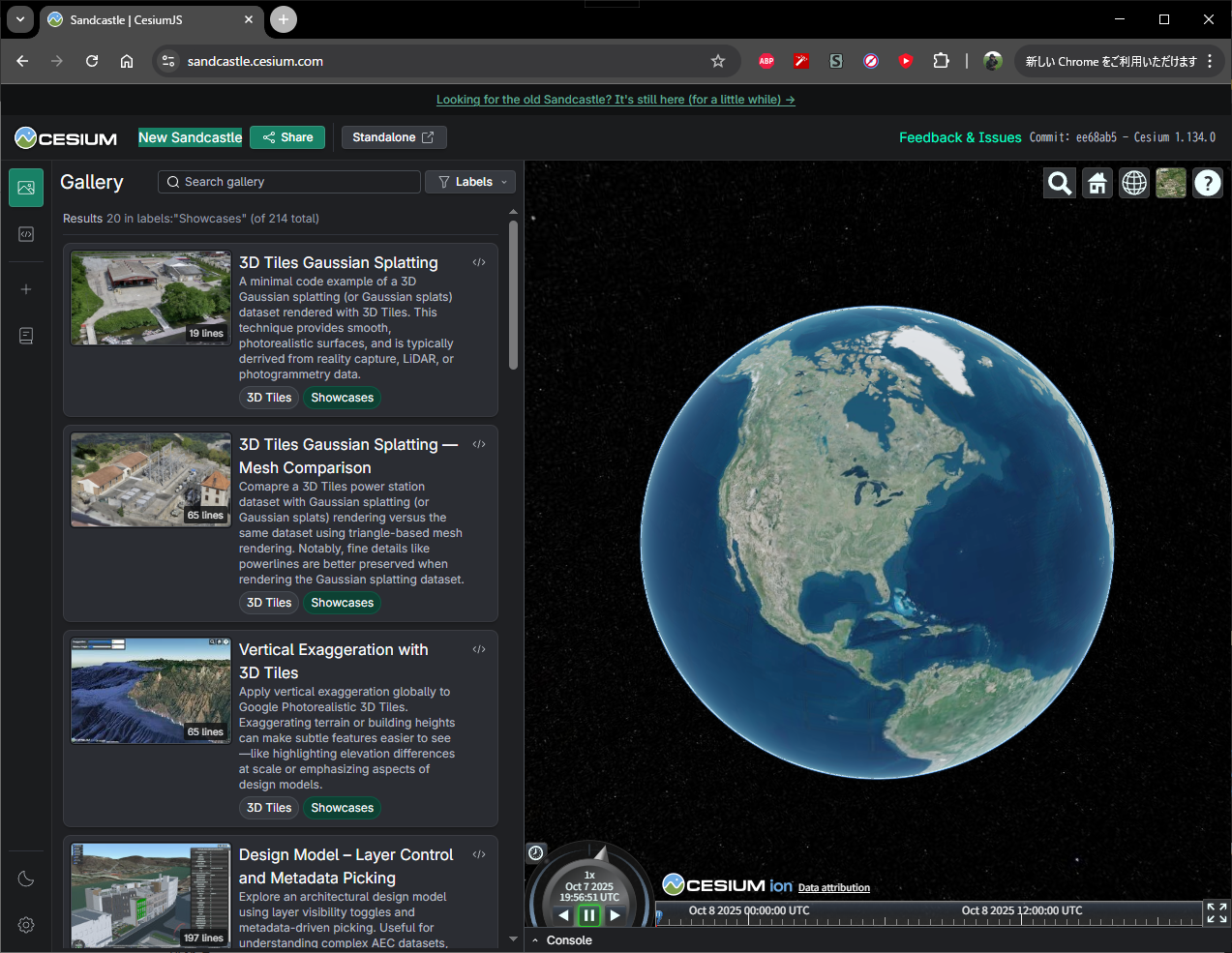The width and height of the screenshot is (1232, 953).
Task: Switch to the Gallery panel tab
Action: pyautogui.click(x=25, y=187)
